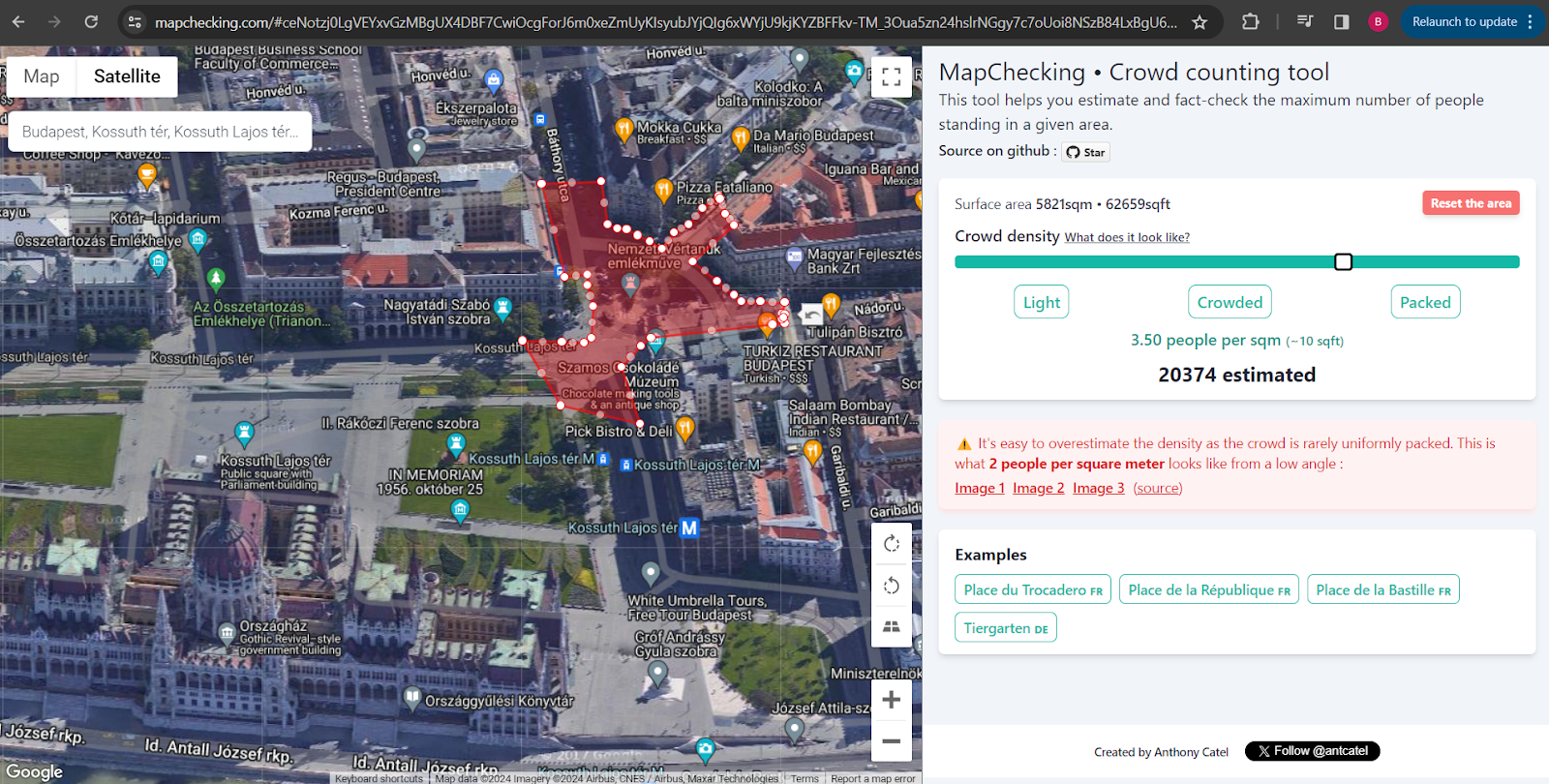The image size is (1549, 784).
Task: Open Image 3 density example
Action: 1099,488
